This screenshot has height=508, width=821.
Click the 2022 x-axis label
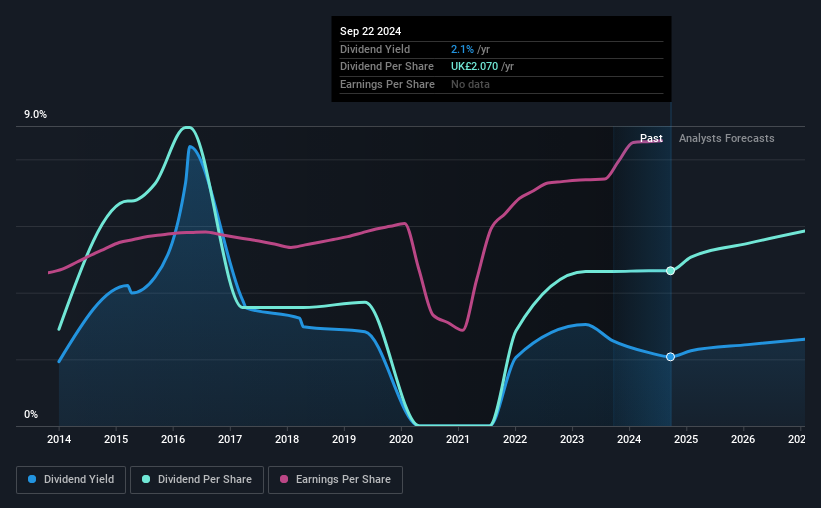pos(515,439)
